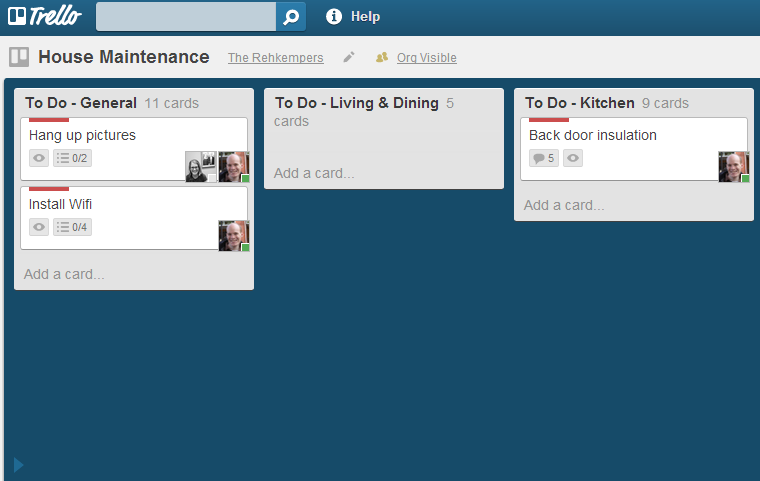Open the 5 comments badge on Back door insulation
This screenshot has height=481, width=760.
544,158
